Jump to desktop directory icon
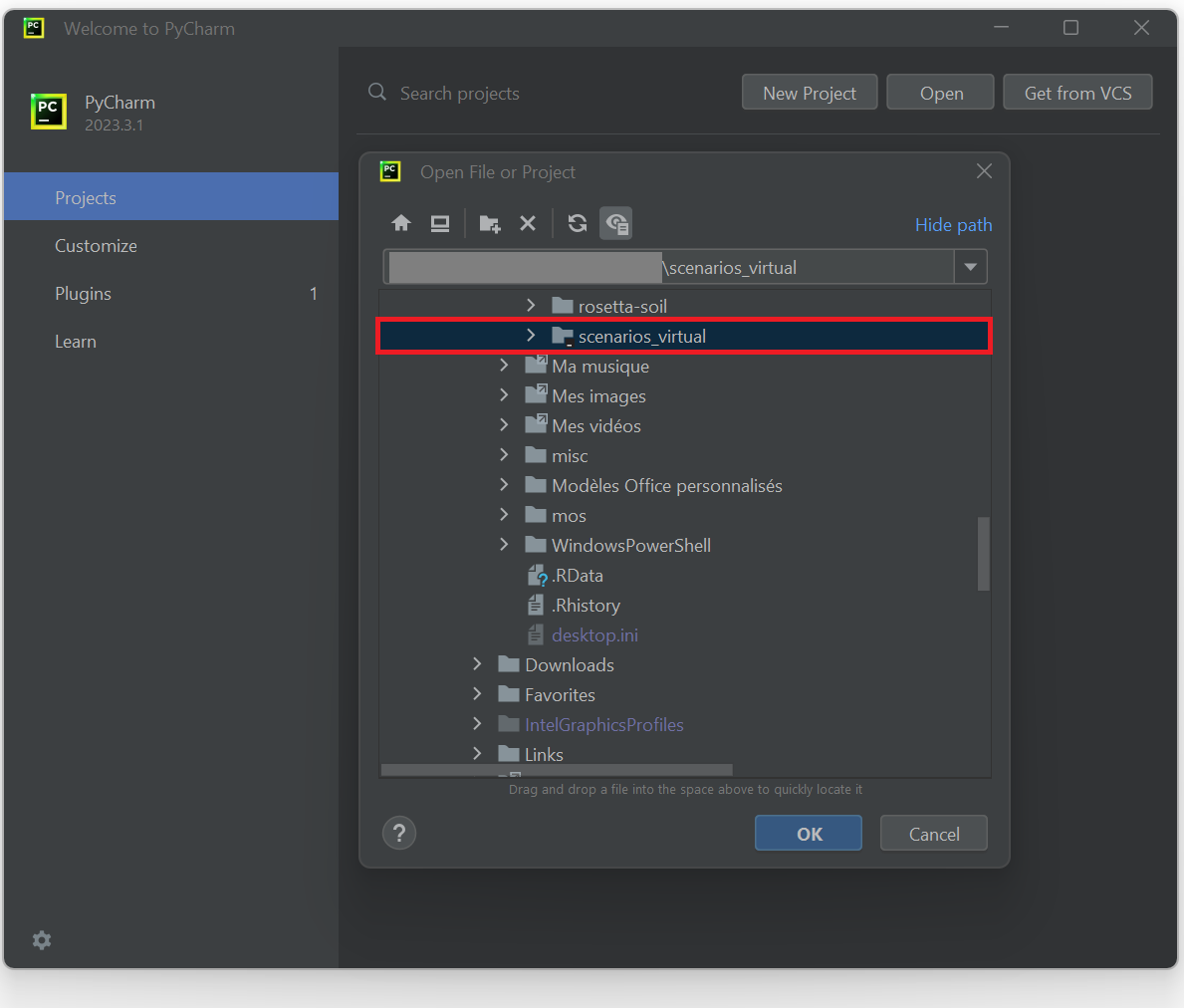The width and height of the screenshot is (1184, 1008). click(439, 223)
